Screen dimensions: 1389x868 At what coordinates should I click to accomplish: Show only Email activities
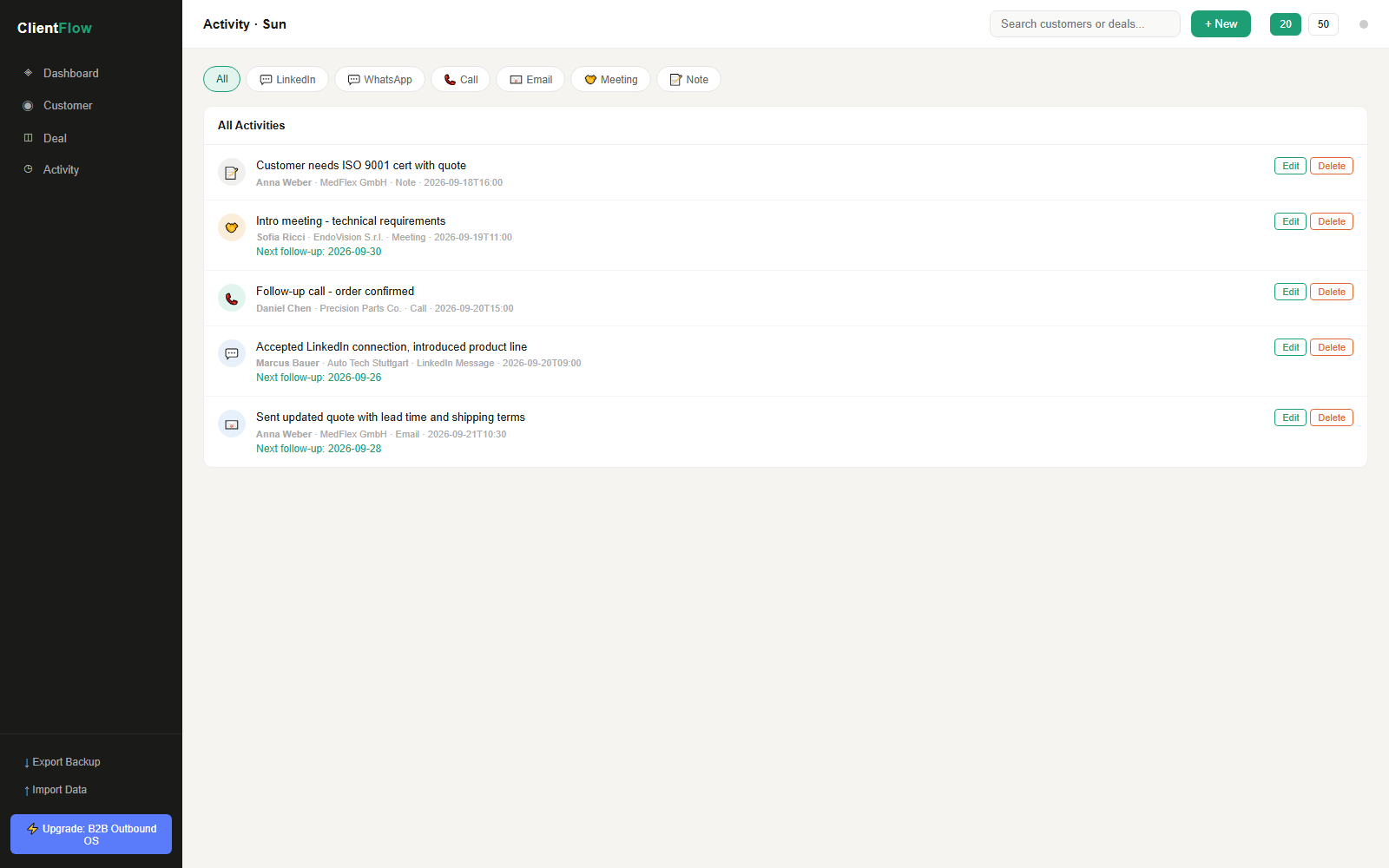[x=530, y=79]
